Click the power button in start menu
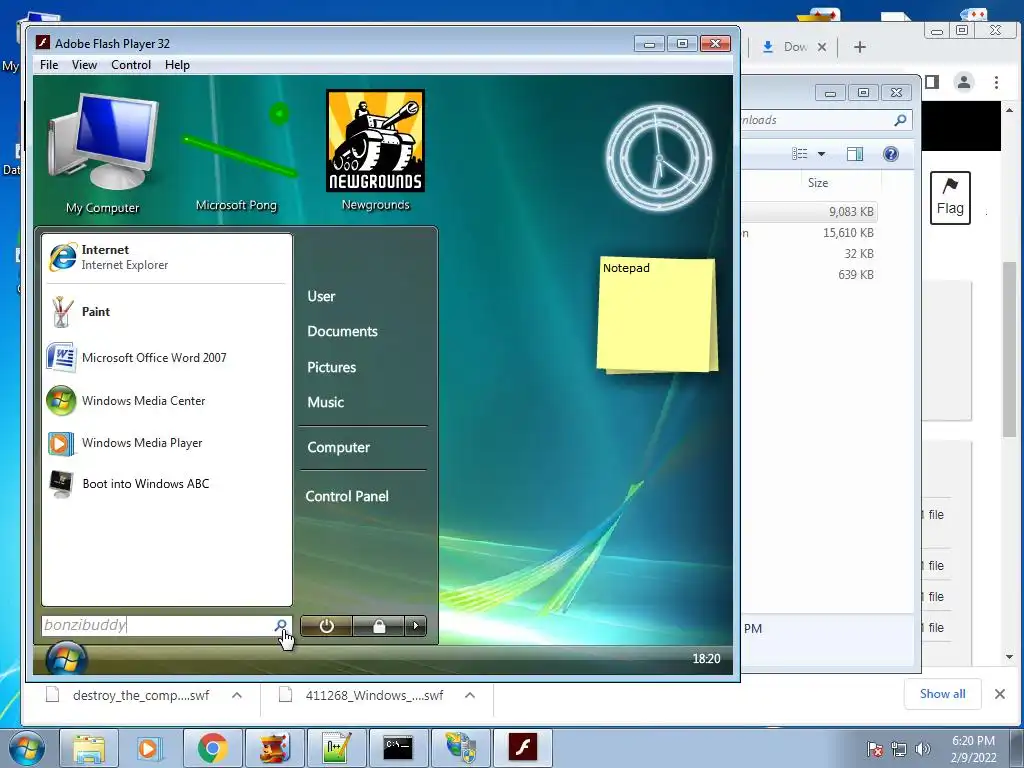Screen dimensions: 1024x768 point(327,626)
